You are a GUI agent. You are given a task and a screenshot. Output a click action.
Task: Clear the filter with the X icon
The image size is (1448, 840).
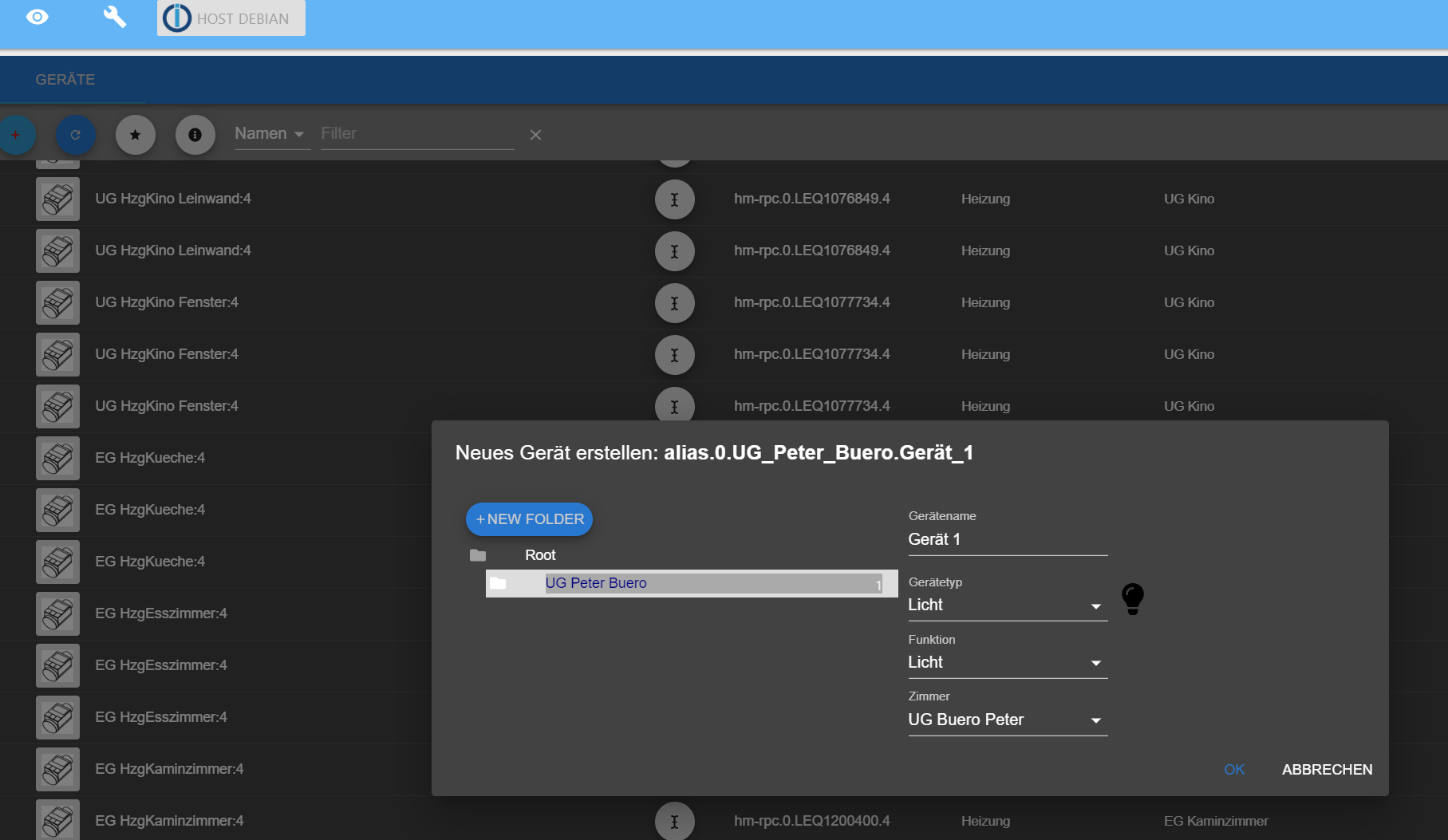click(x=536, y=135)
